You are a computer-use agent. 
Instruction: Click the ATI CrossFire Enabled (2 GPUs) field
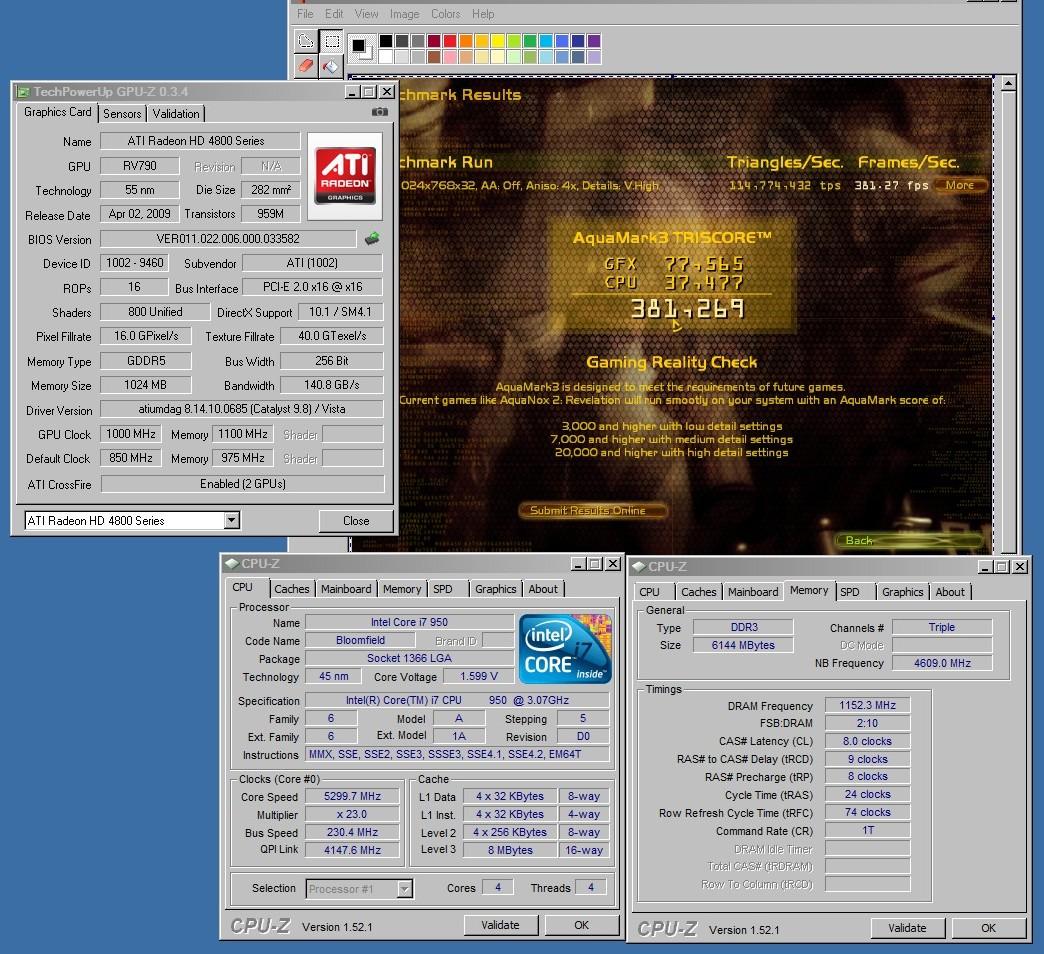click(x=242, y=483)
